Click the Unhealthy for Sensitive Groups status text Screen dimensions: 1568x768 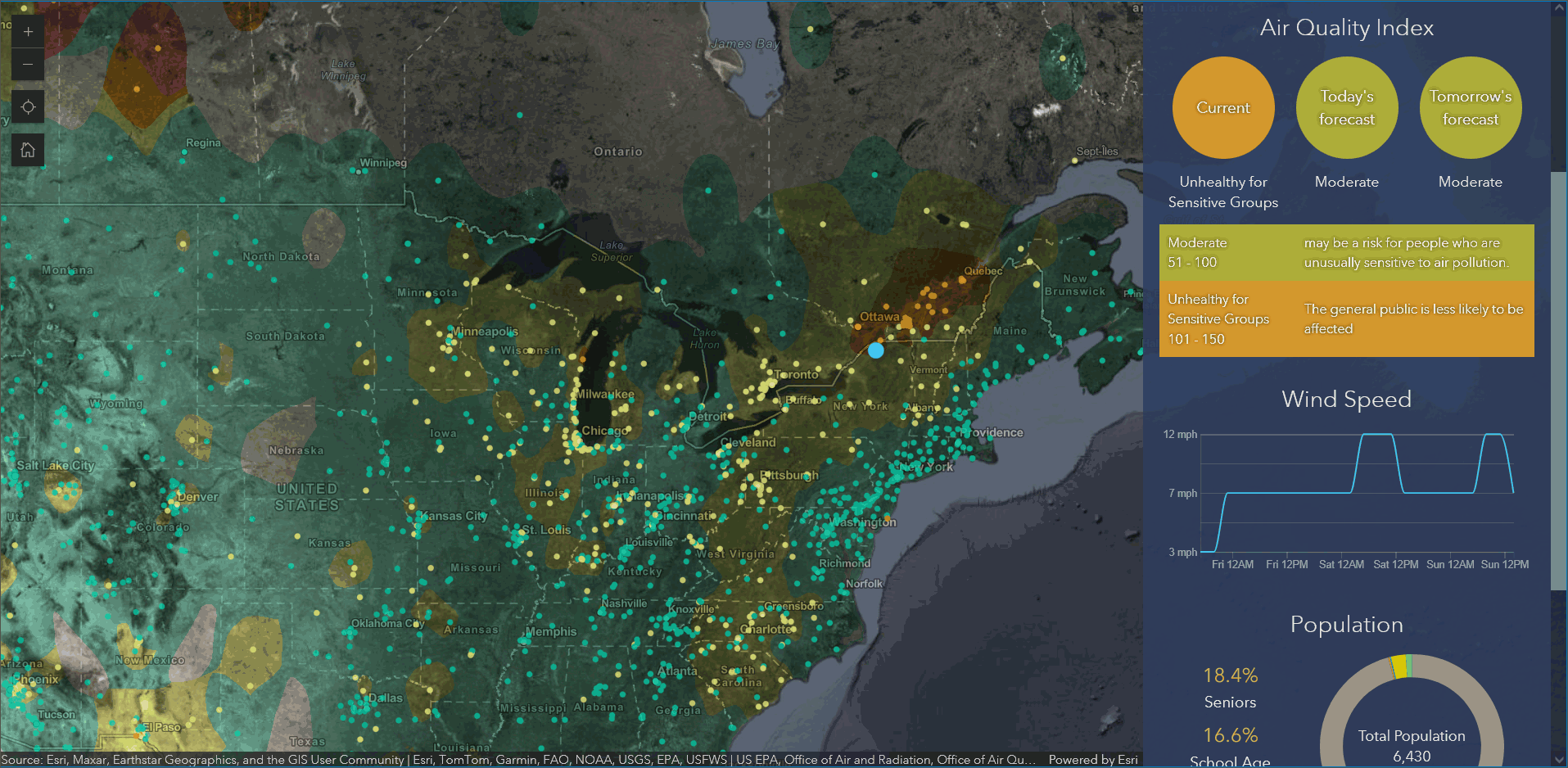(1223, 192)
